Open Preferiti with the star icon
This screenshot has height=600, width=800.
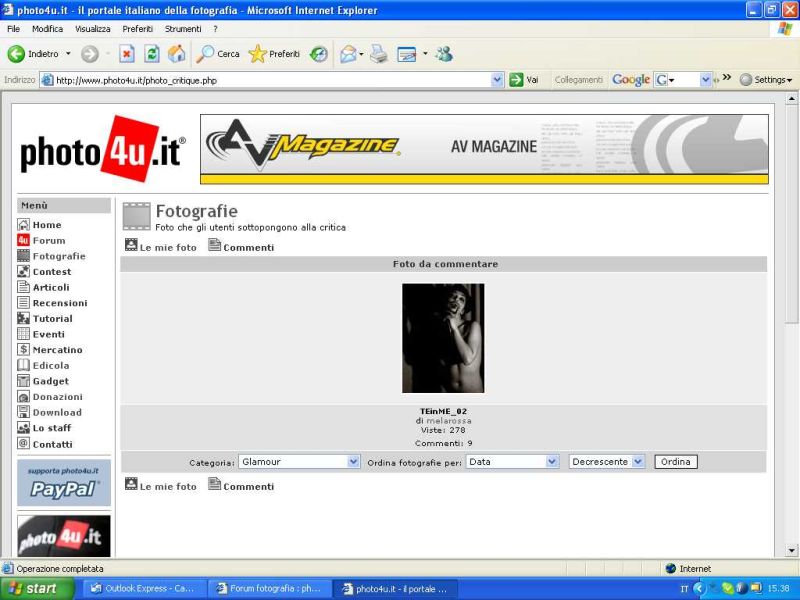[x=258, y=54]
